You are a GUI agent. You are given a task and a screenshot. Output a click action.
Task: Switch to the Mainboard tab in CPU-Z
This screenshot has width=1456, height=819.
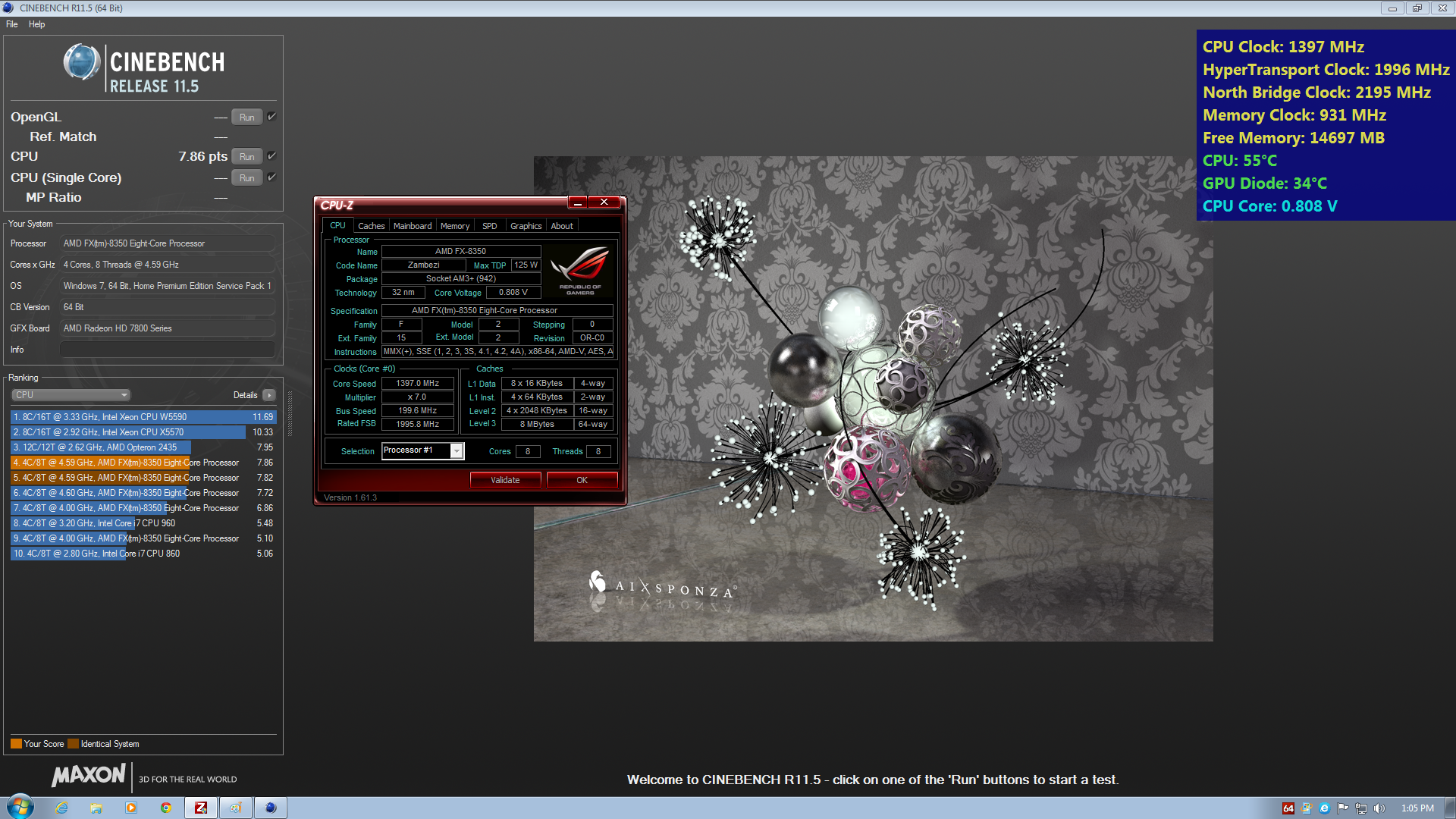point(413,226)
